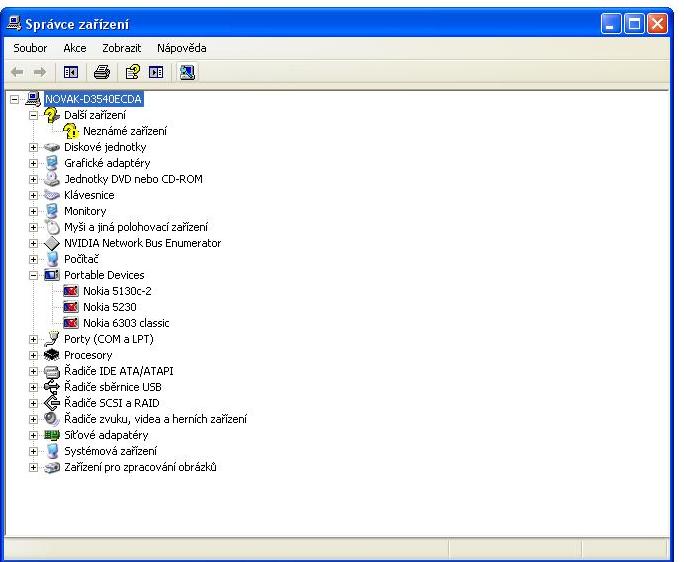Click the Porty (COM a LPT) icon
The width and height of the screenshot is (684, 562).
(x=52, y=339)
